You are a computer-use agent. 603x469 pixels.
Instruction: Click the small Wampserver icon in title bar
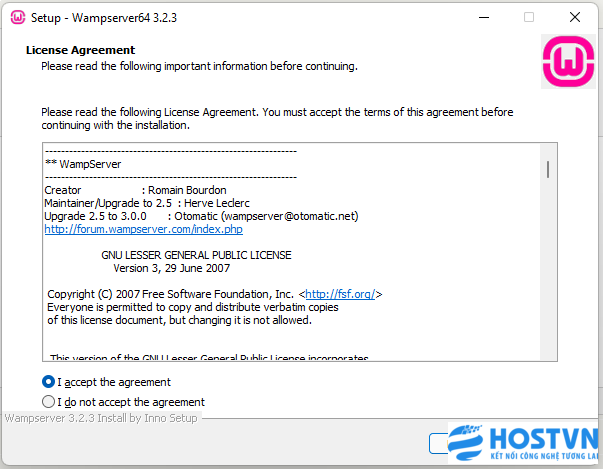click(18, 17)
